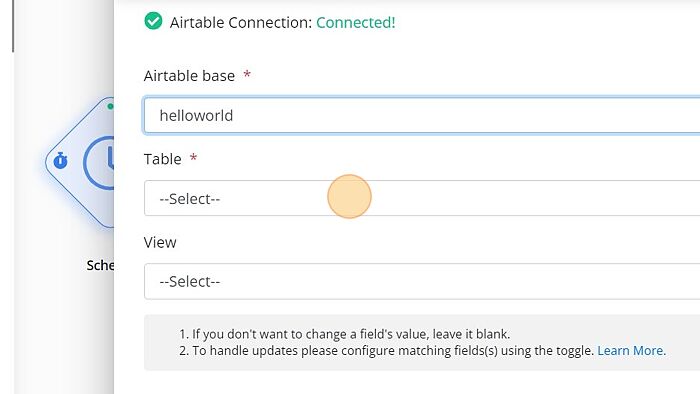This screenshot has width=700, height=394.
Task: Click the red asterisk beside Airtable base
Action: [247, 74]
